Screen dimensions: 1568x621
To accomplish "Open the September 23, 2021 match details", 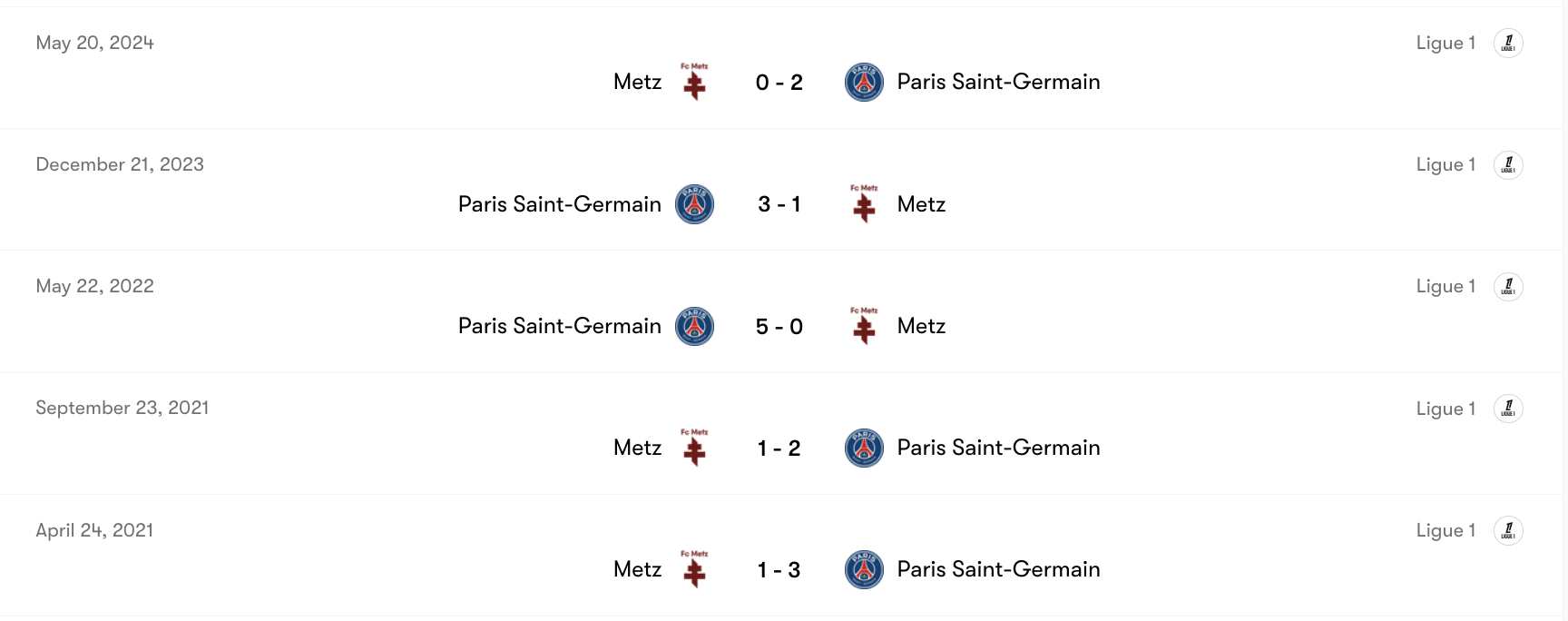I will point(779,448).
